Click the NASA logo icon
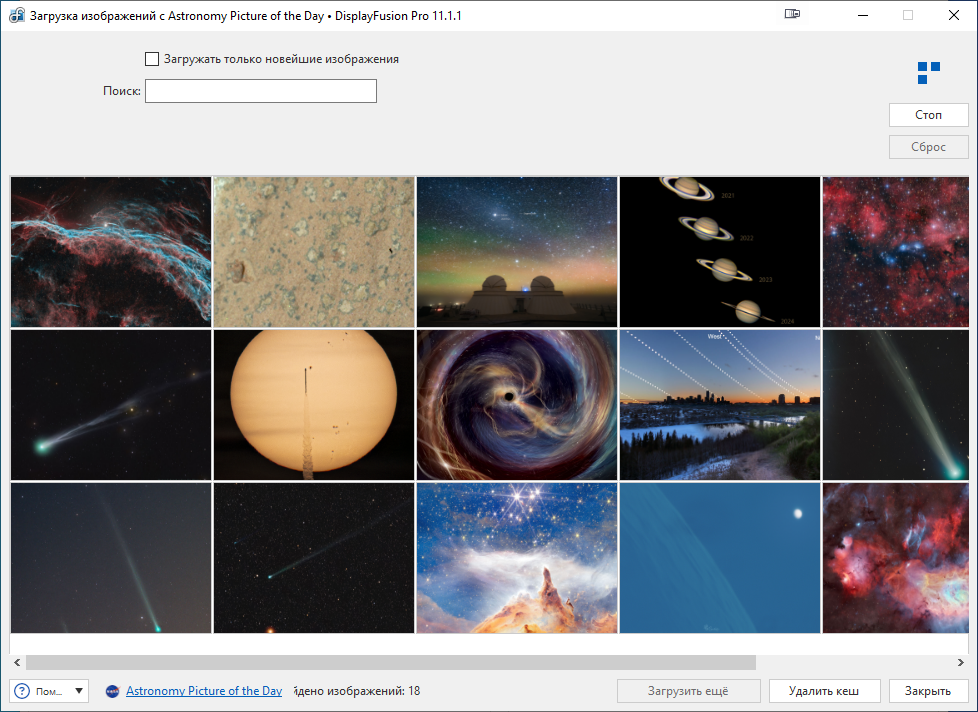The image size is (978, 712). tap(113, 691)
